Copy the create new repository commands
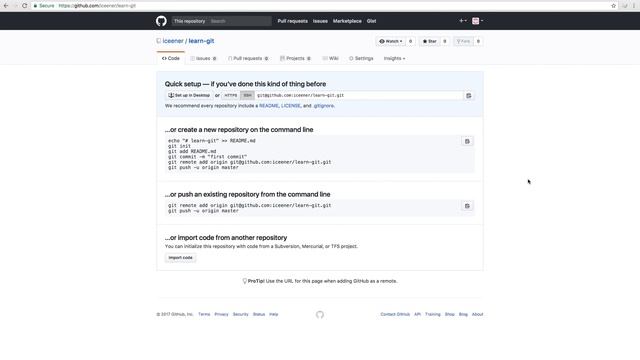640x360 pixels. pos(467,141)
